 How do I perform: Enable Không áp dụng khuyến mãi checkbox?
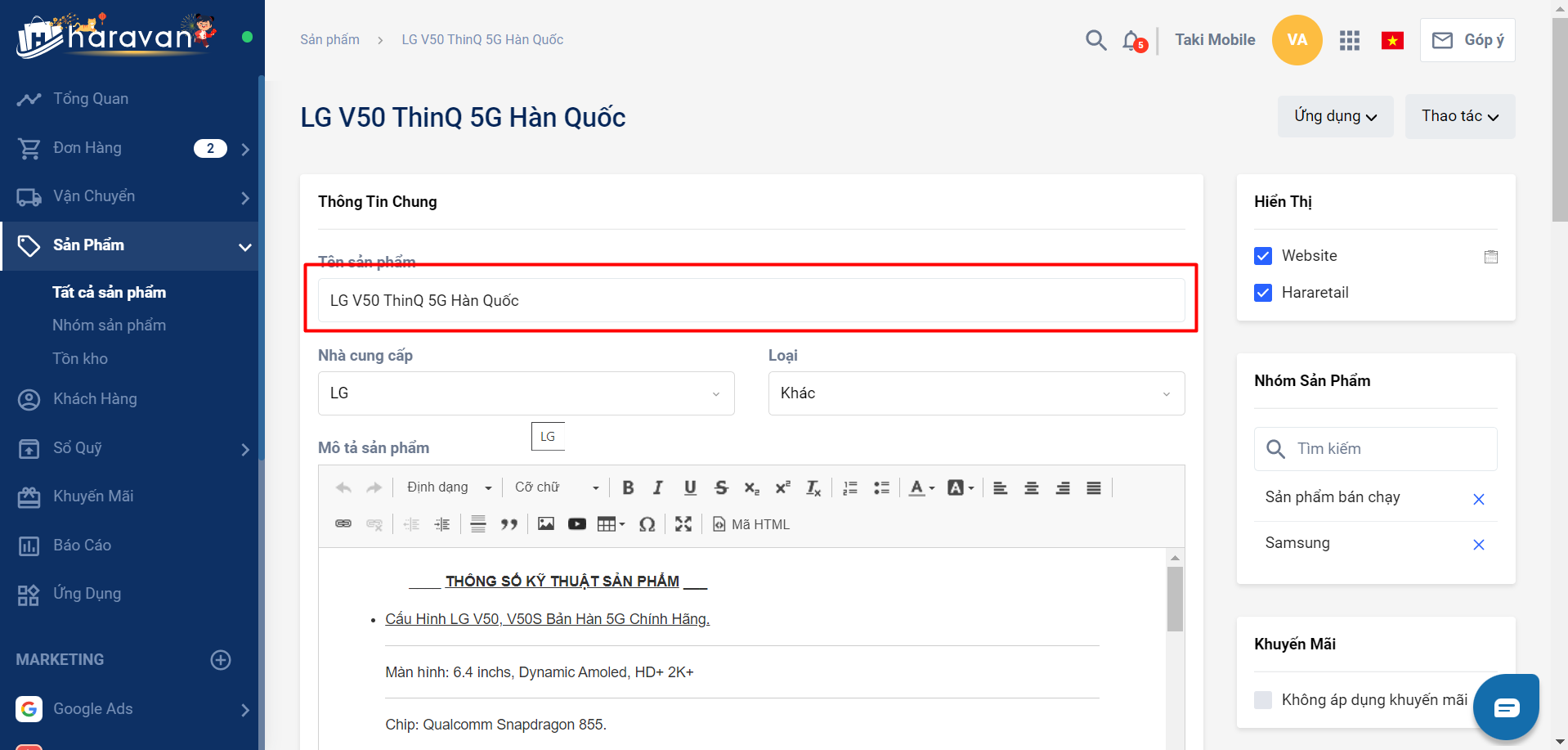click(1263, 700)
